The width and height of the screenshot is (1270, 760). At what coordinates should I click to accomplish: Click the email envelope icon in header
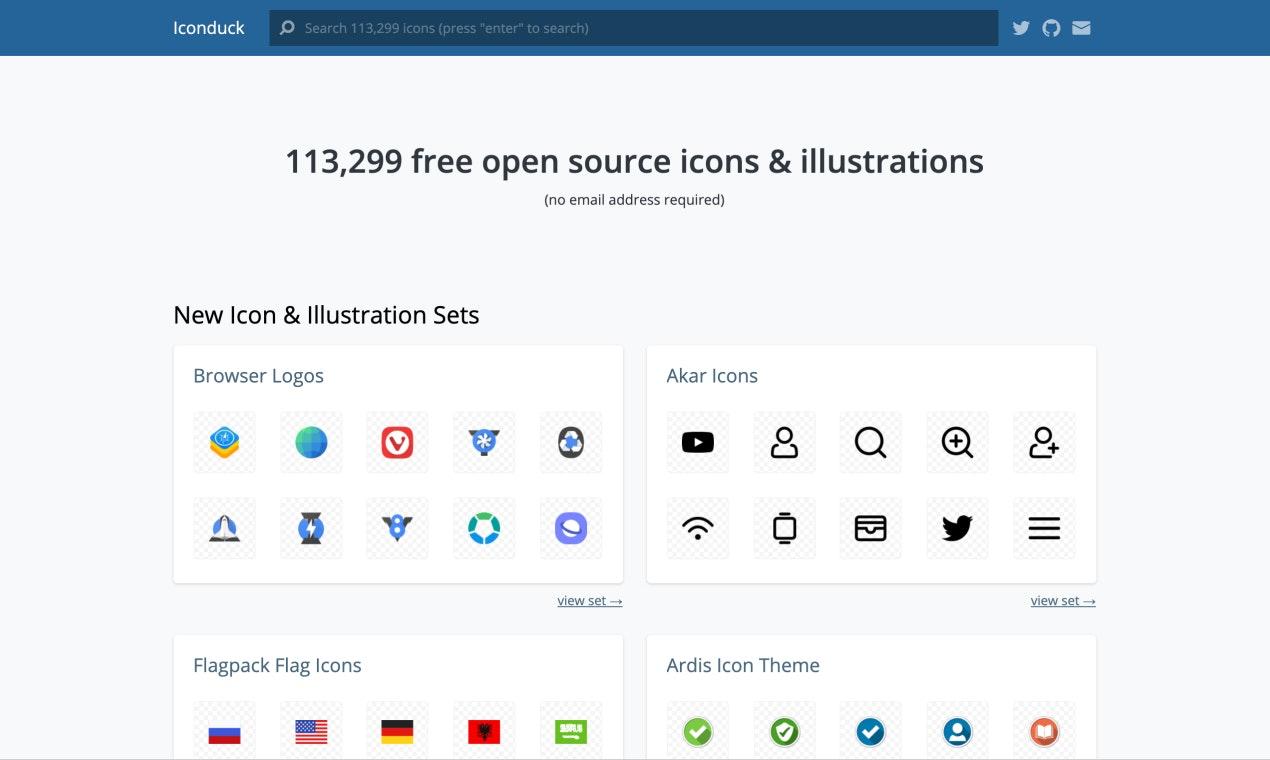coord(1081,28)
